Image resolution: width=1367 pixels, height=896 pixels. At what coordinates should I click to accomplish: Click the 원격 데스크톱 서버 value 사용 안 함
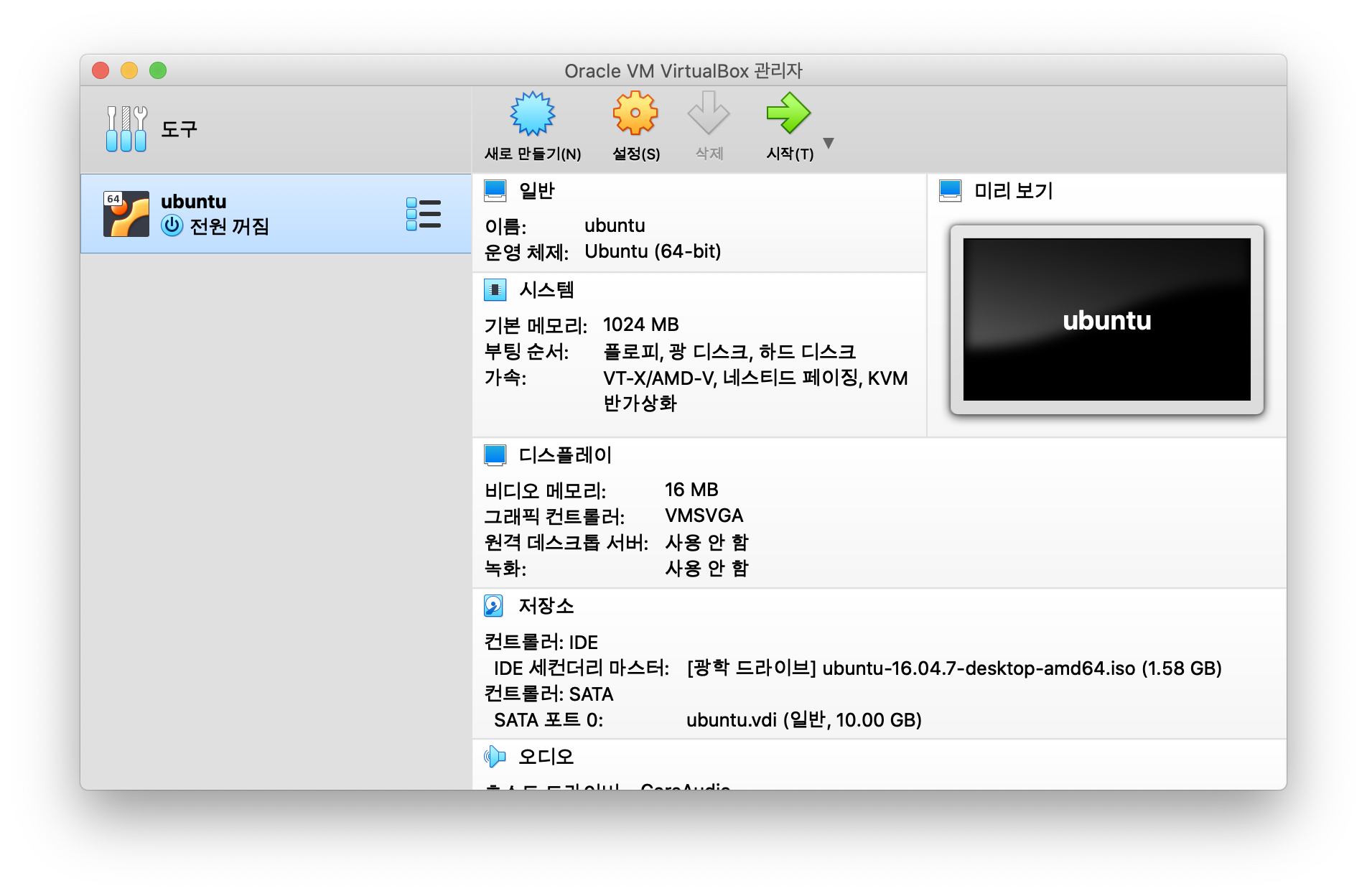pyautogui.click(x=706, y=542)
